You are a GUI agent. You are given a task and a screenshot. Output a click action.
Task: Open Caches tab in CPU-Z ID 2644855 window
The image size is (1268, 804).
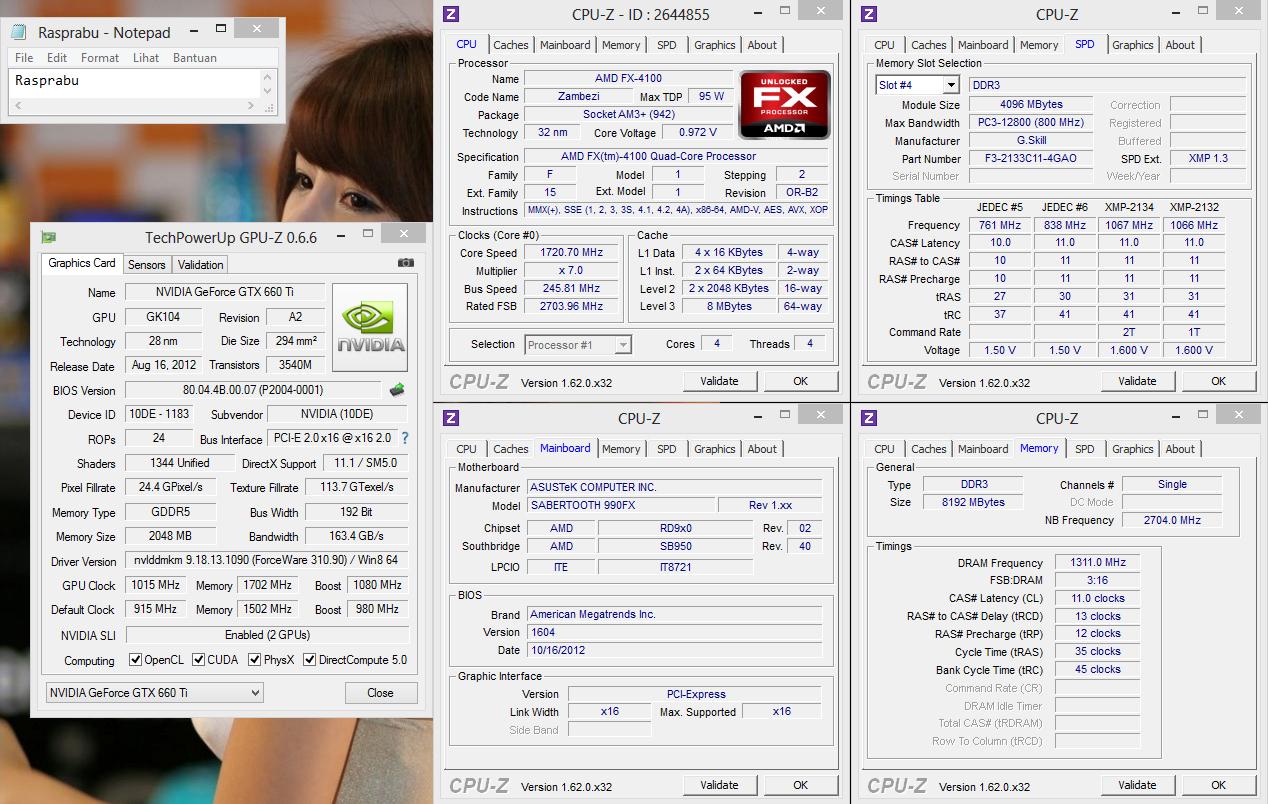(510, 45)
